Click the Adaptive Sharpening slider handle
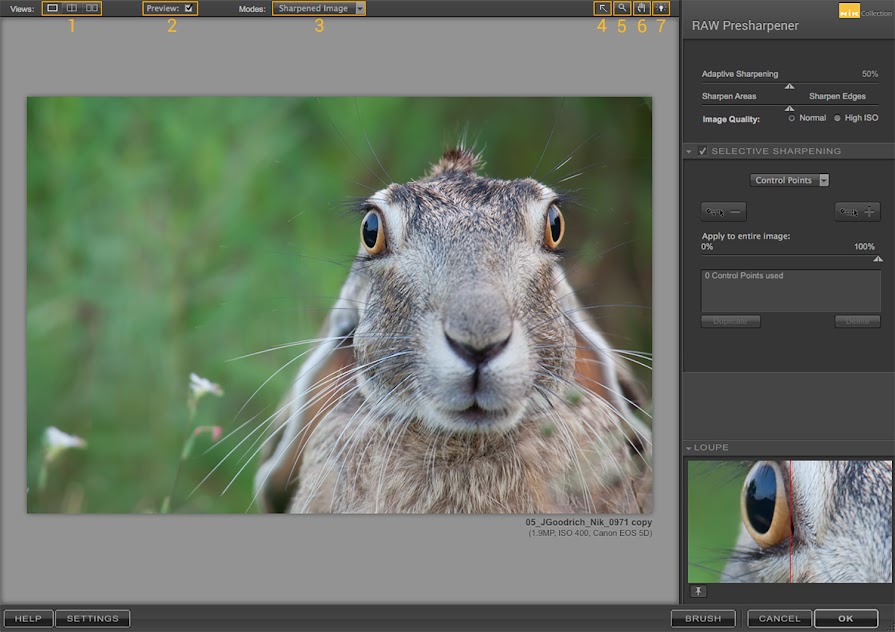The height and width of the screenshot is (632, 895). (789, 87)
